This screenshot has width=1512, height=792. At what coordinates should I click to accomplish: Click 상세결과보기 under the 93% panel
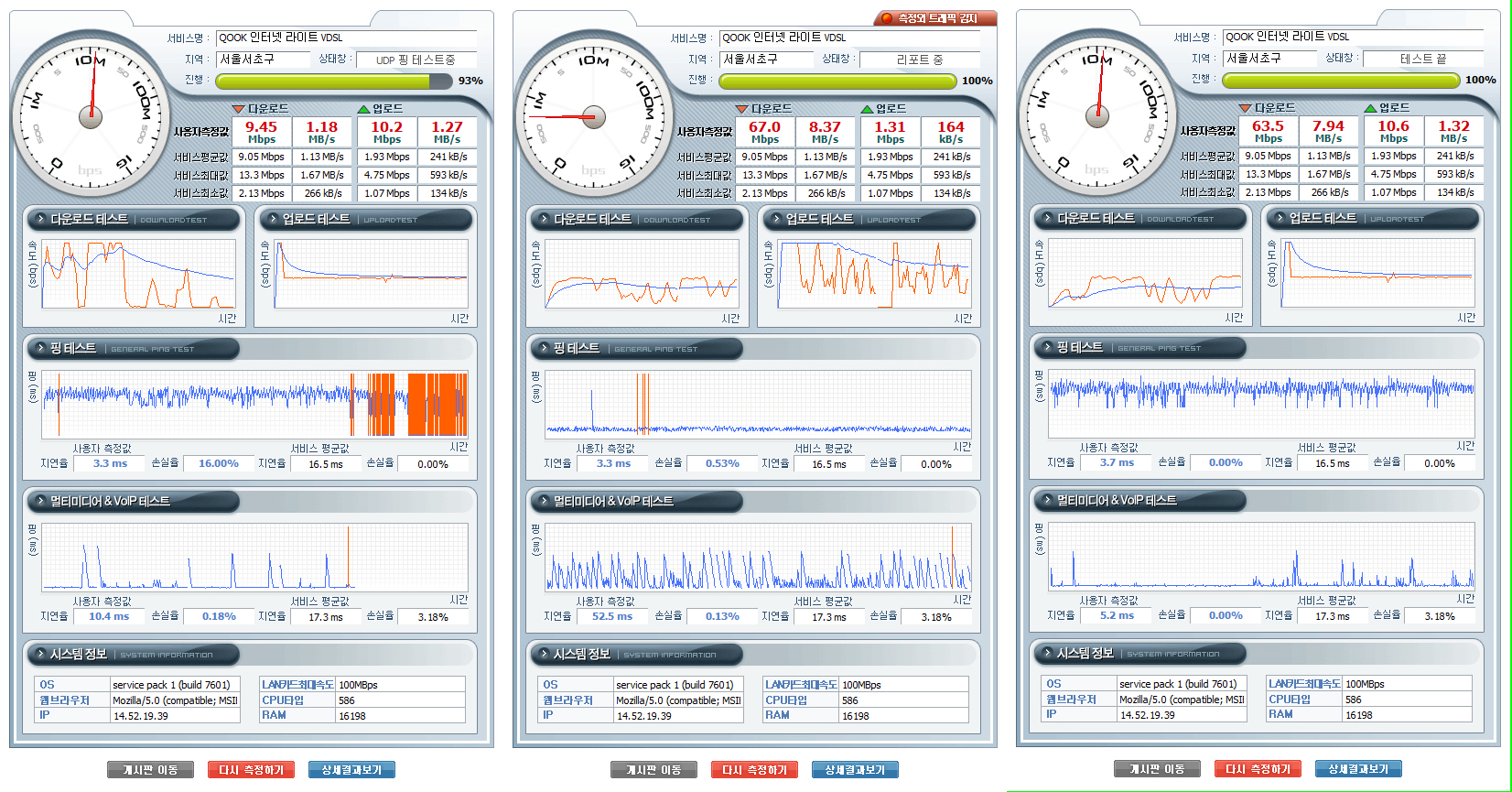[x=351, y=770]
